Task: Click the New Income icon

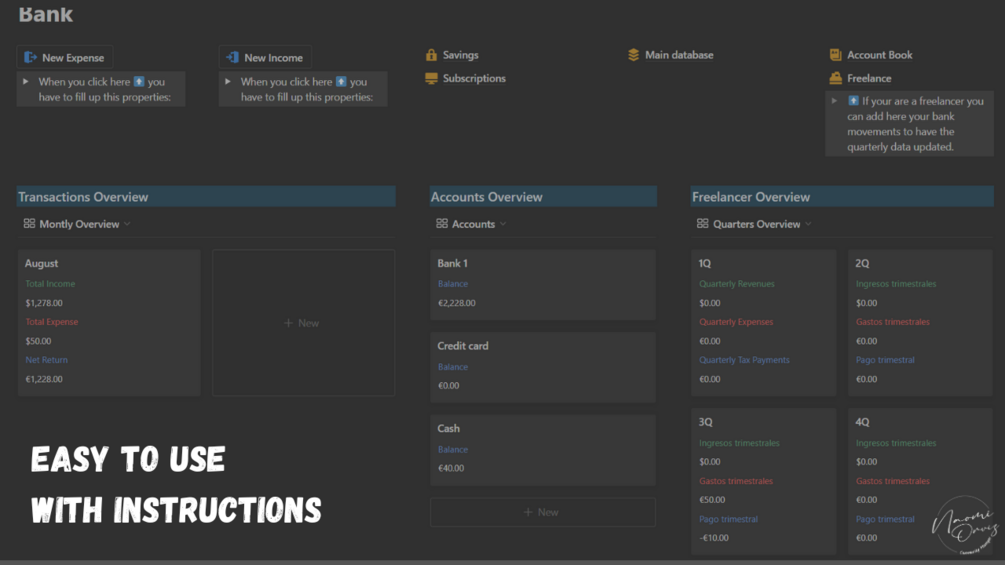Action: [233, 58]
